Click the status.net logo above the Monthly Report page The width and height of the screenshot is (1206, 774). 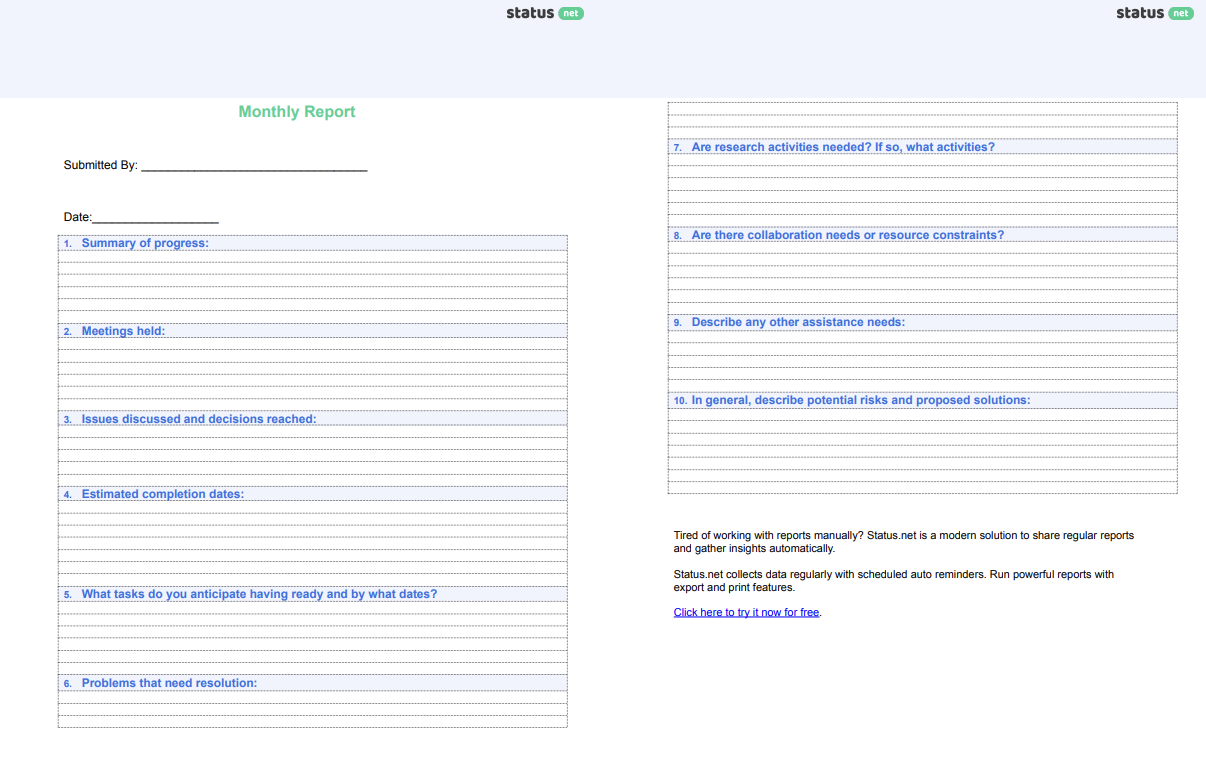tap(545, 13)
